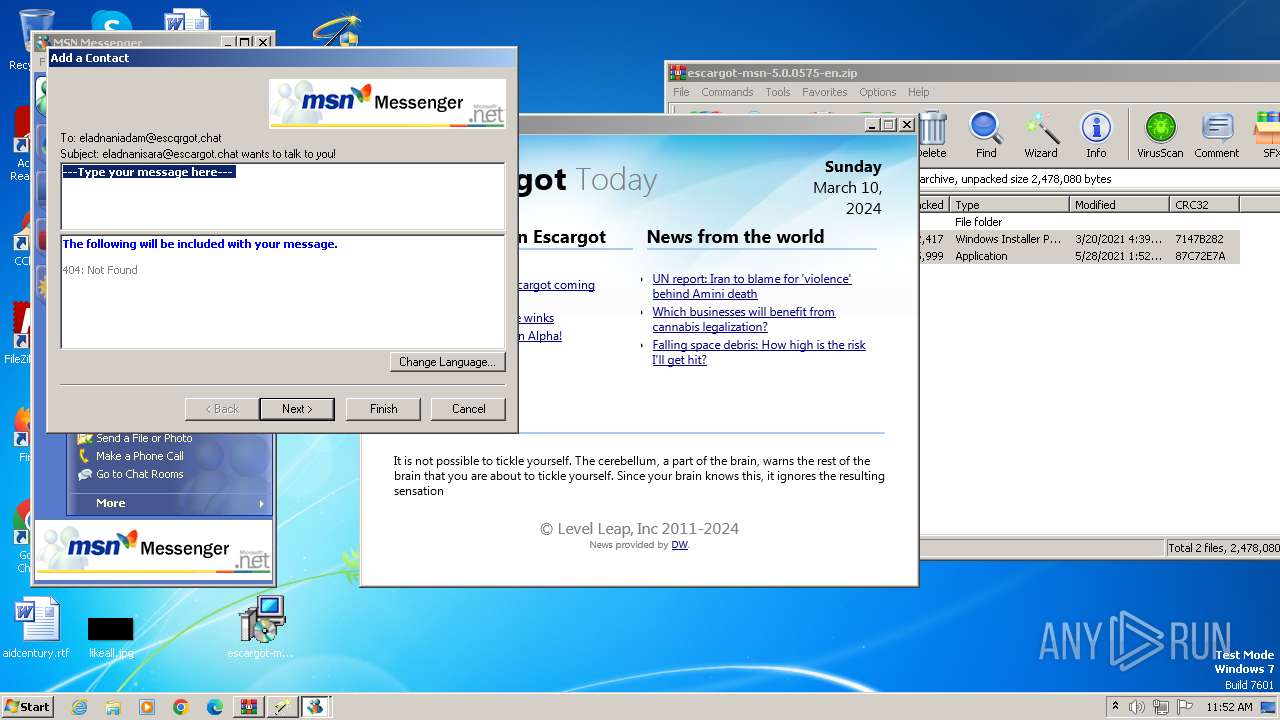
Task: Click the MSN Messenger .net banner at bottom
Action: (x=155, y=548)
